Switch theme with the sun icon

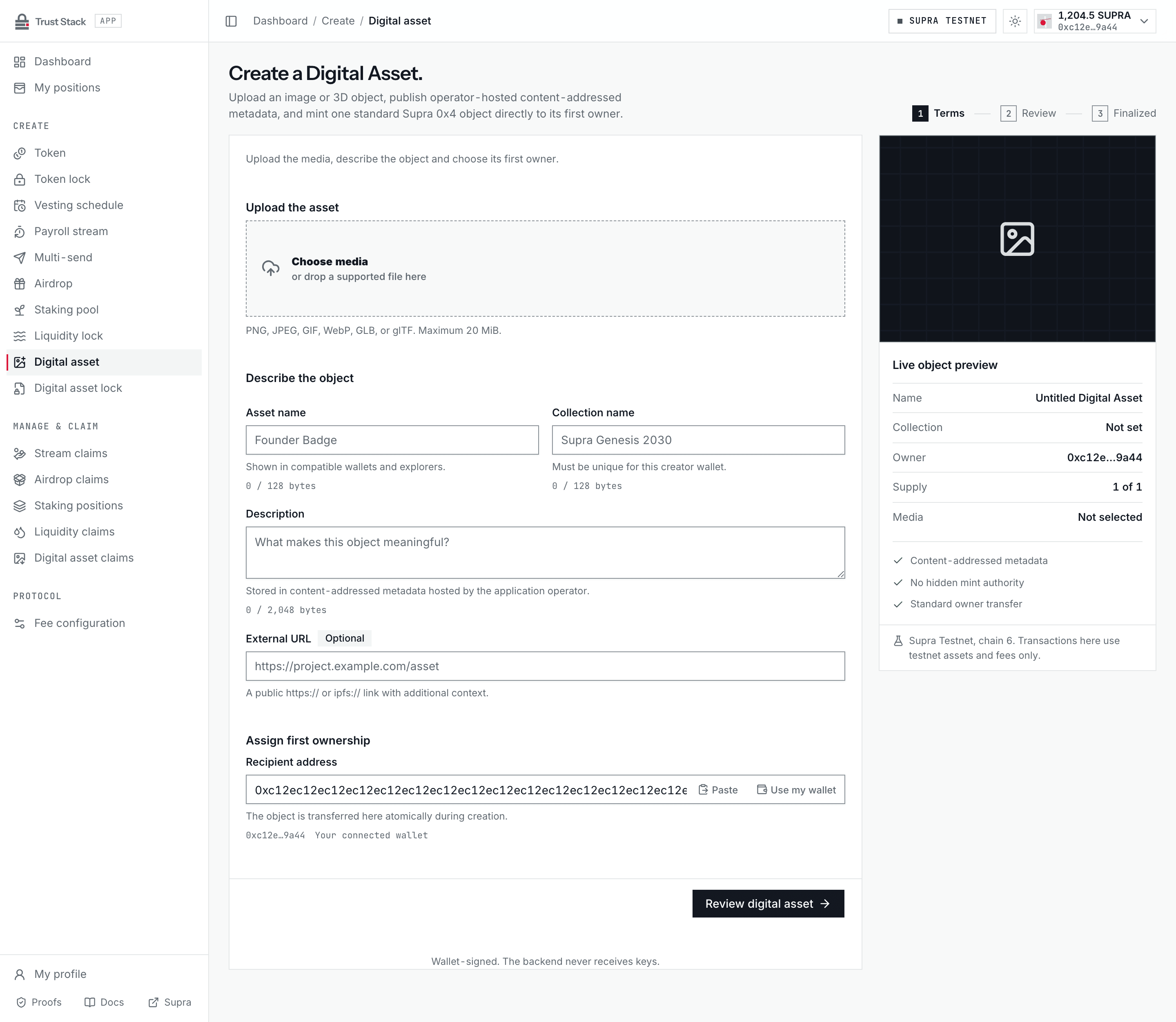(x=1015, y=21)
